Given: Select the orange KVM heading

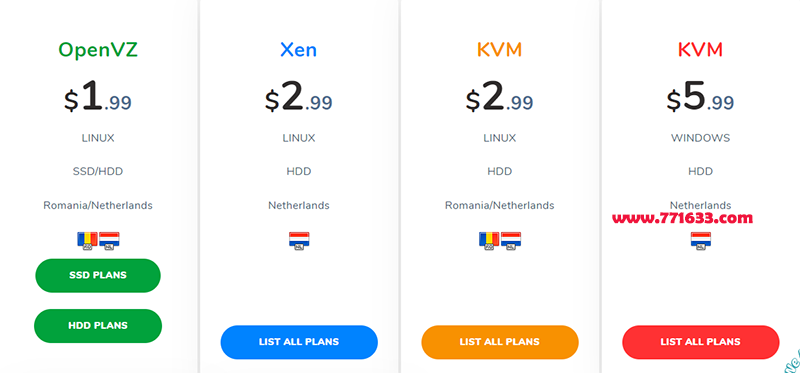Looking at the screenshot, I should (499, 50).
